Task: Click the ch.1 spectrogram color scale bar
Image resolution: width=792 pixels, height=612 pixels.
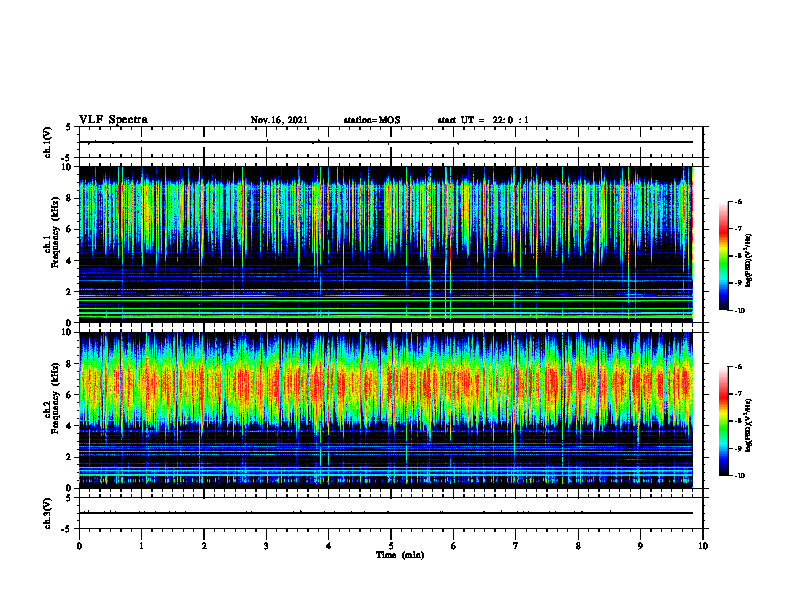Action: point(724,256)
